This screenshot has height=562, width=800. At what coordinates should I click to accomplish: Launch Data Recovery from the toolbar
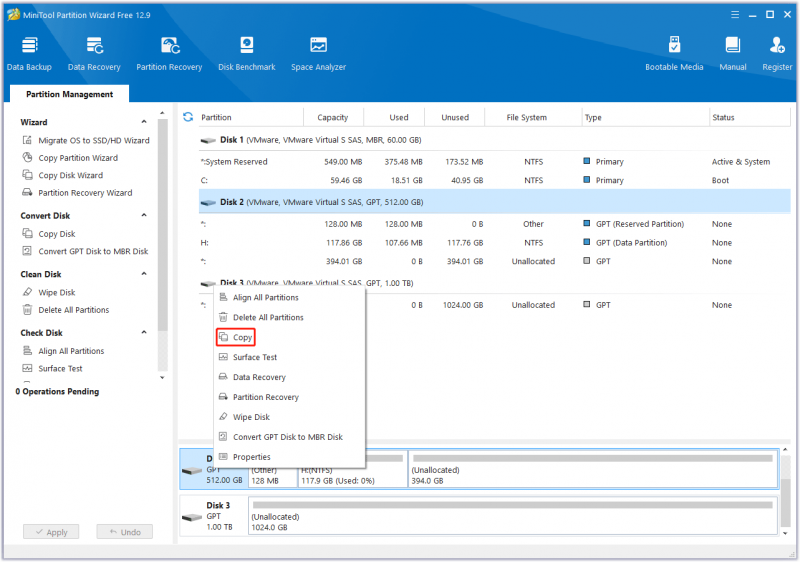[94, 53]
